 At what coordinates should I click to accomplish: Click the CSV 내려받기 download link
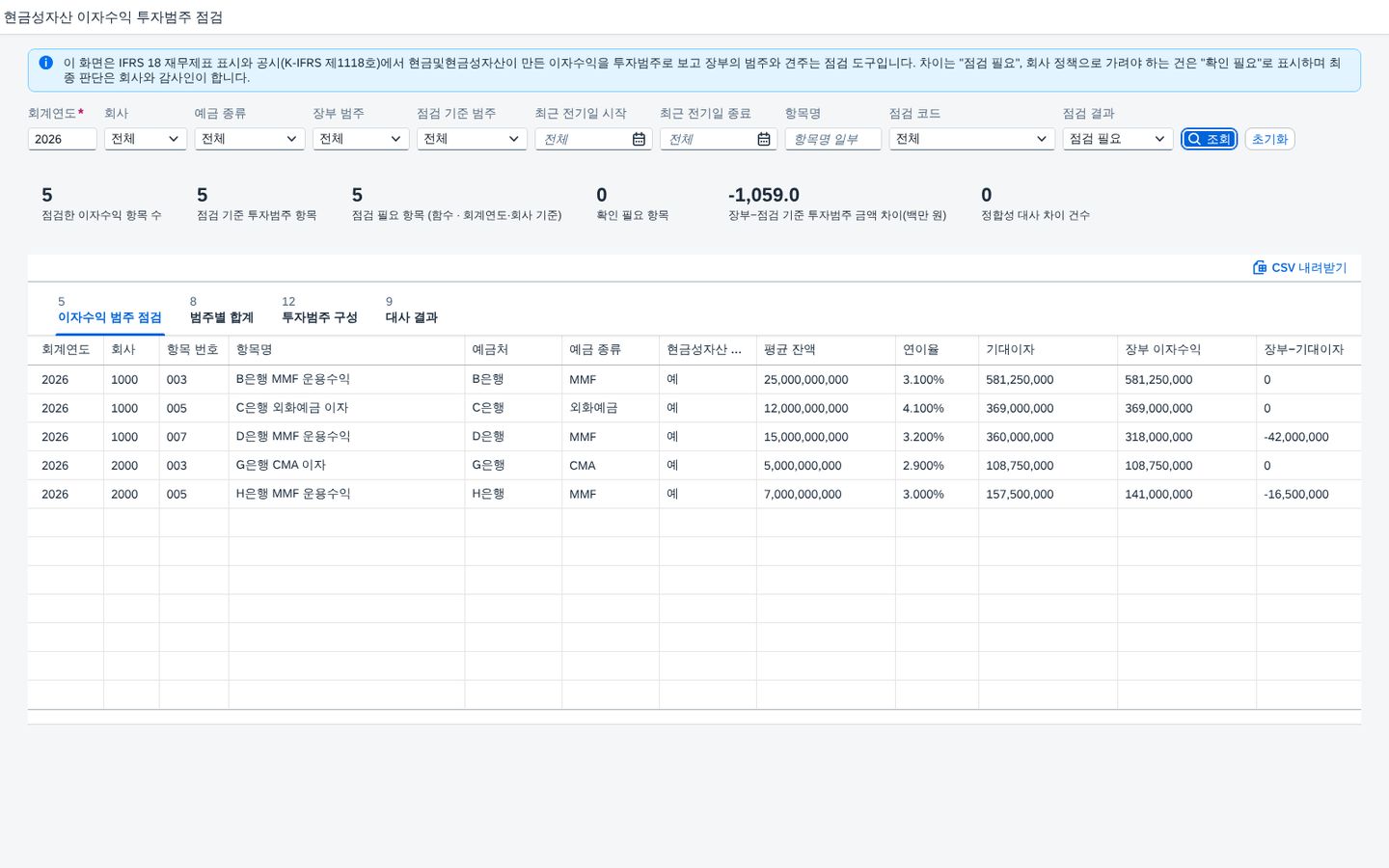tap(1299, 267)
